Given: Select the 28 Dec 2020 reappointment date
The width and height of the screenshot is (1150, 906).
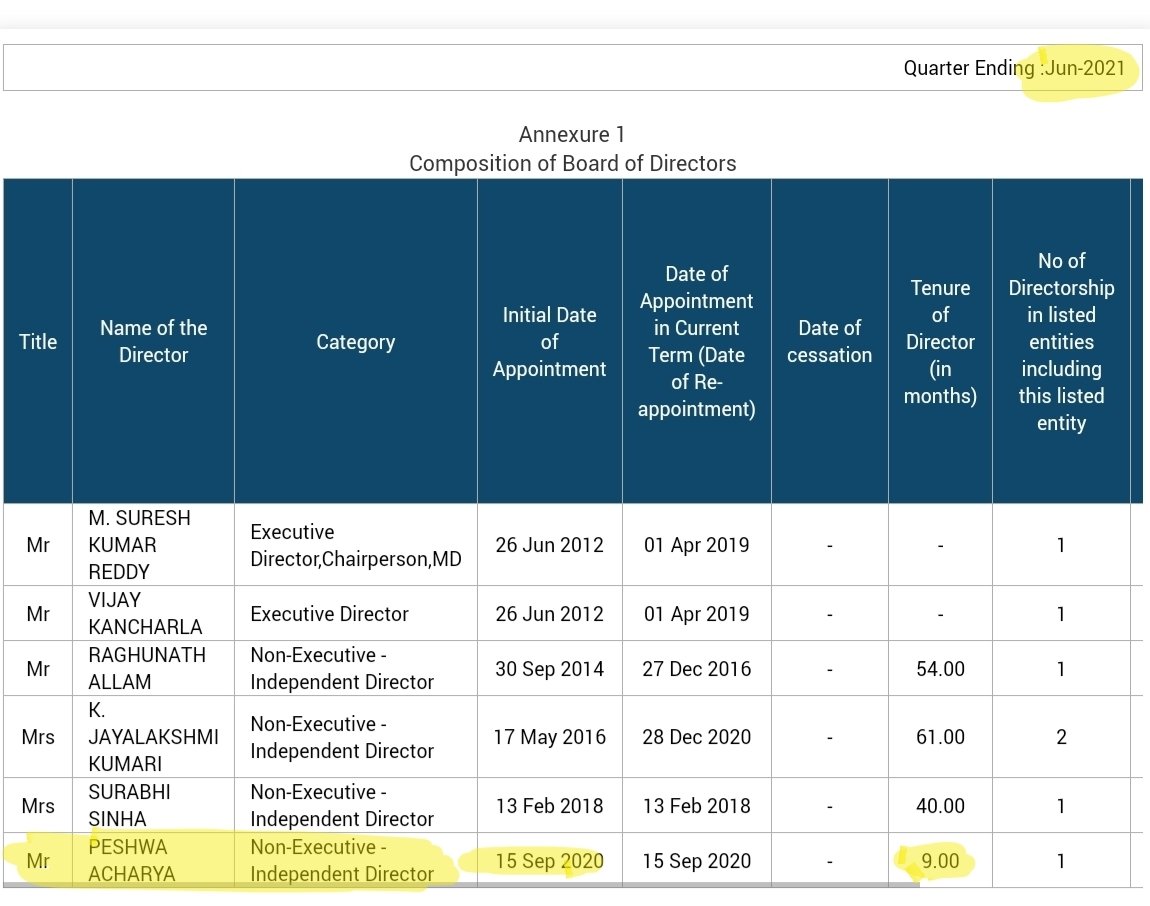Looking at the screenshot, I should point(697,737).
